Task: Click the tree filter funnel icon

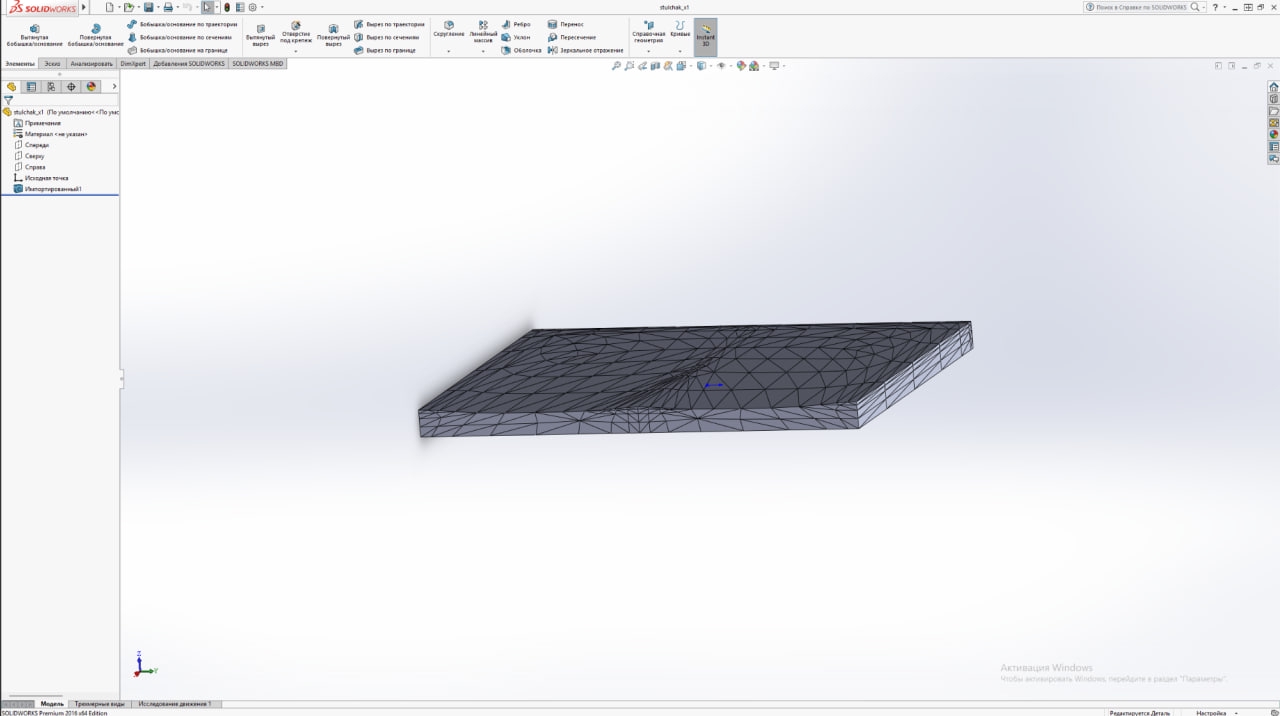Action: point(8,101)
